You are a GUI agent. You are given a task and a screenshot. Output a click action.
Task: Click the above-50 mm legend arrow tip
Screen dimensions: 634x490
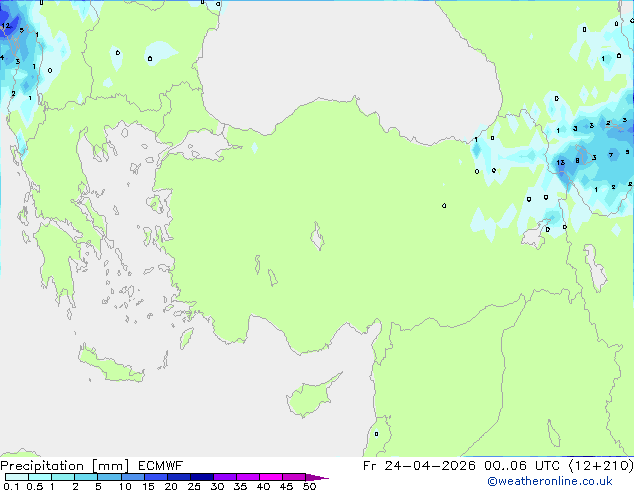coord(317,477)
